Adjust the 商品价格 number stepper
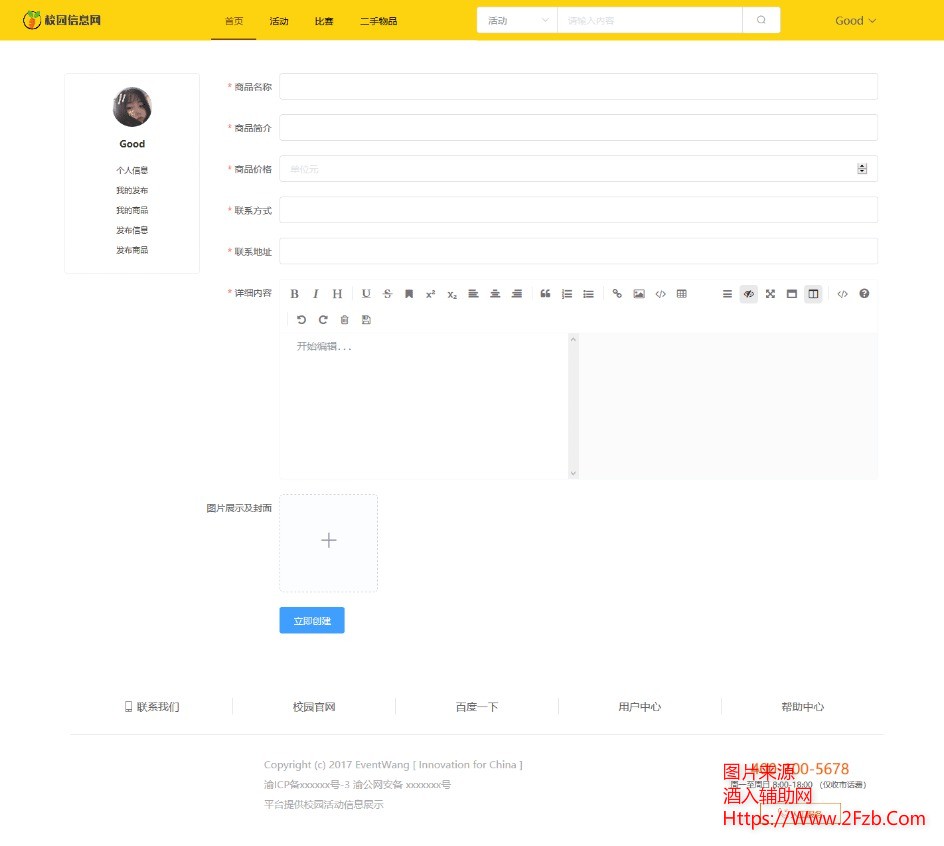 point(862,169)
